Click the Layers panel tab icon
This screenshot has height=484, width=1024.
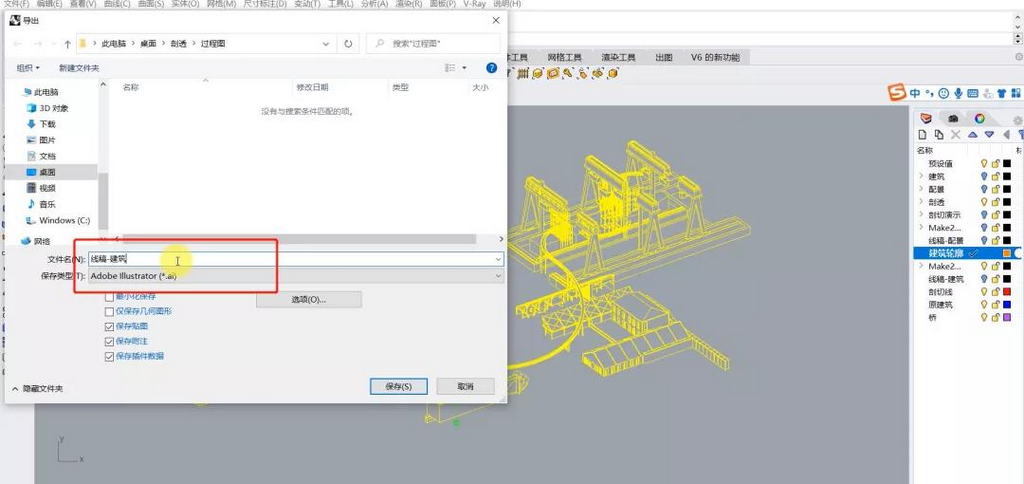pos(925,118)
